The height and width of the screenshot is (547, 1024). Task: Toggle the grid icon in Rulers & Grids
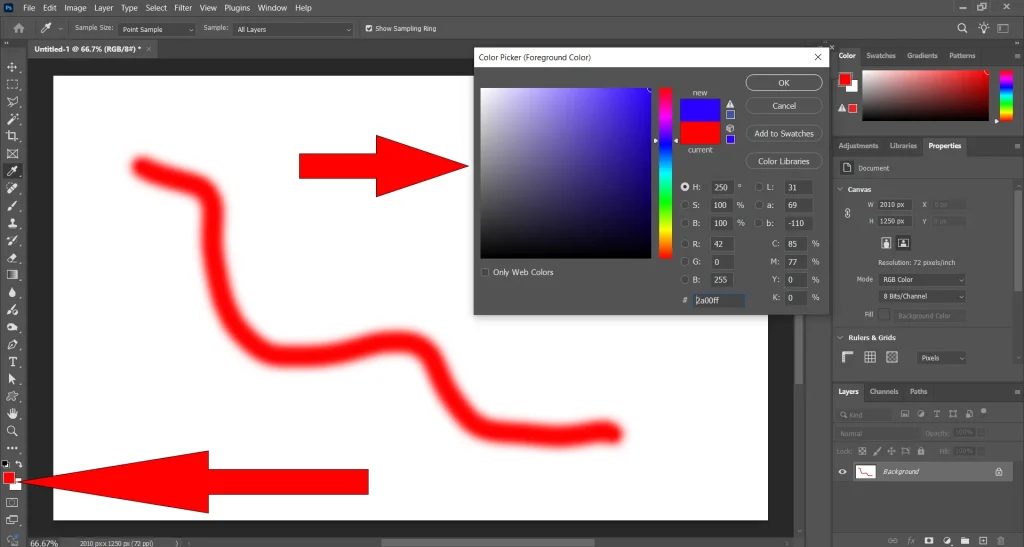[870, 357]
